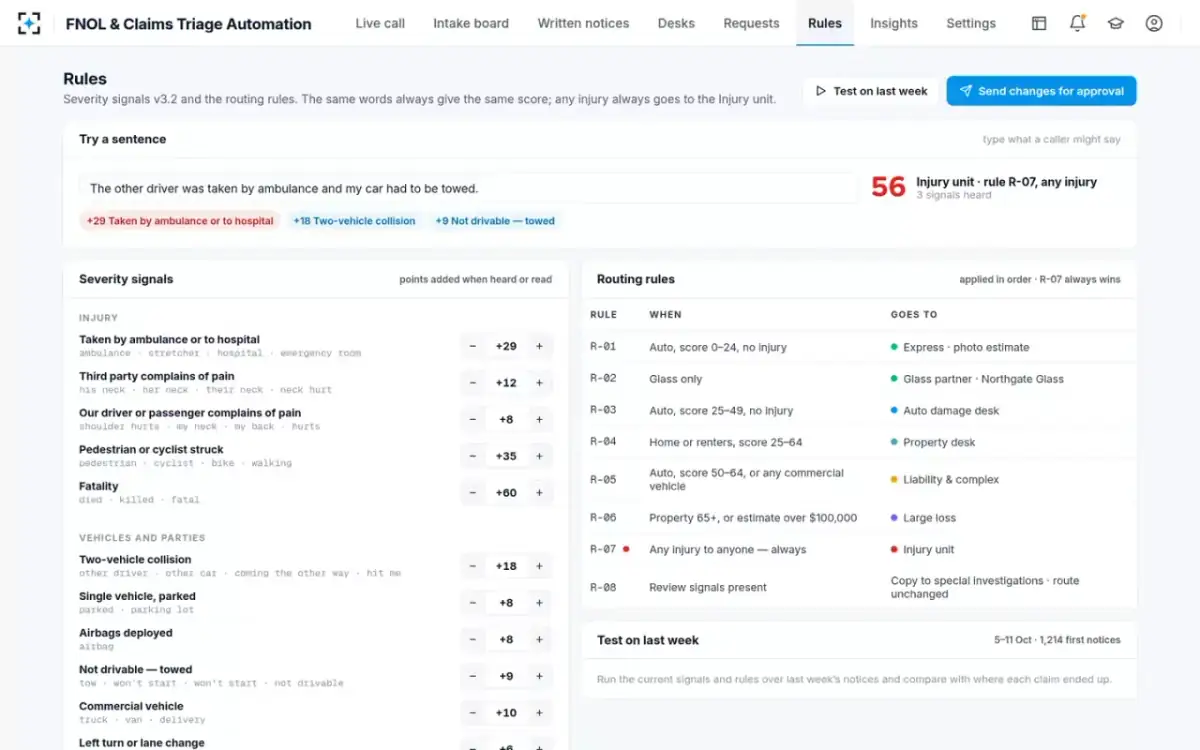This screenshot has height=750, width=1200.
Task: Increase Third party complains of pain points
Action: tap(539, 383)
